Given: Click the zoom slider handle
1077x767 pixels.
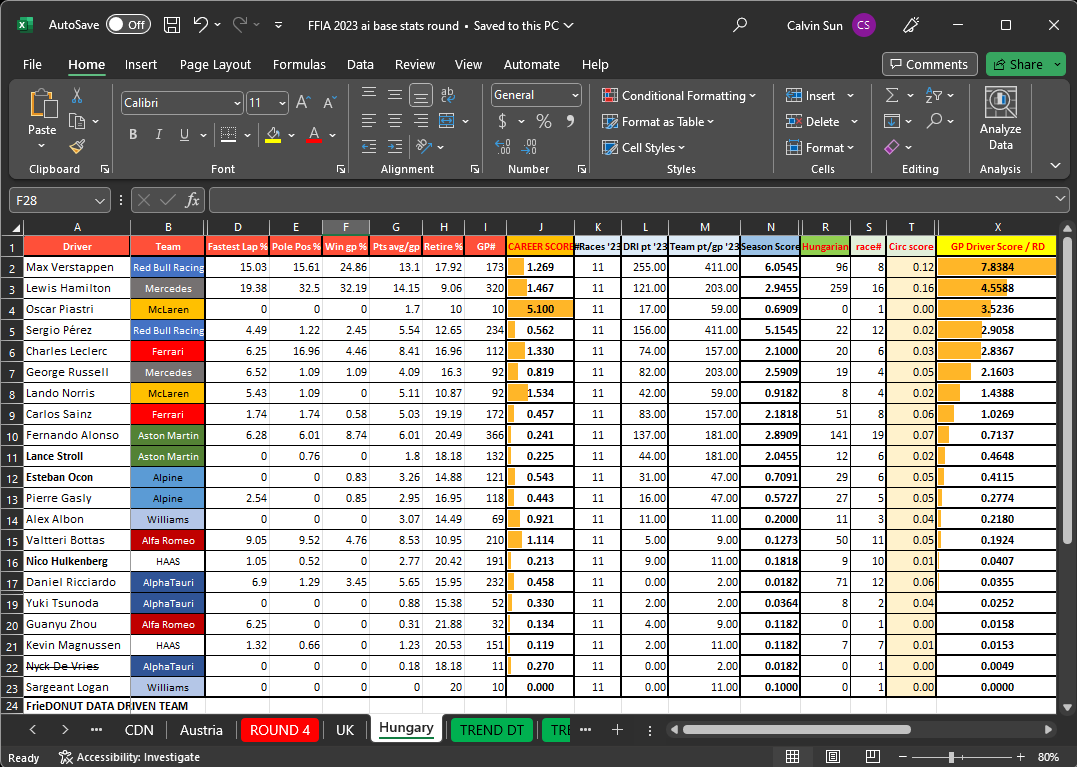Looking at the screenshot, I should click(951, 757).
